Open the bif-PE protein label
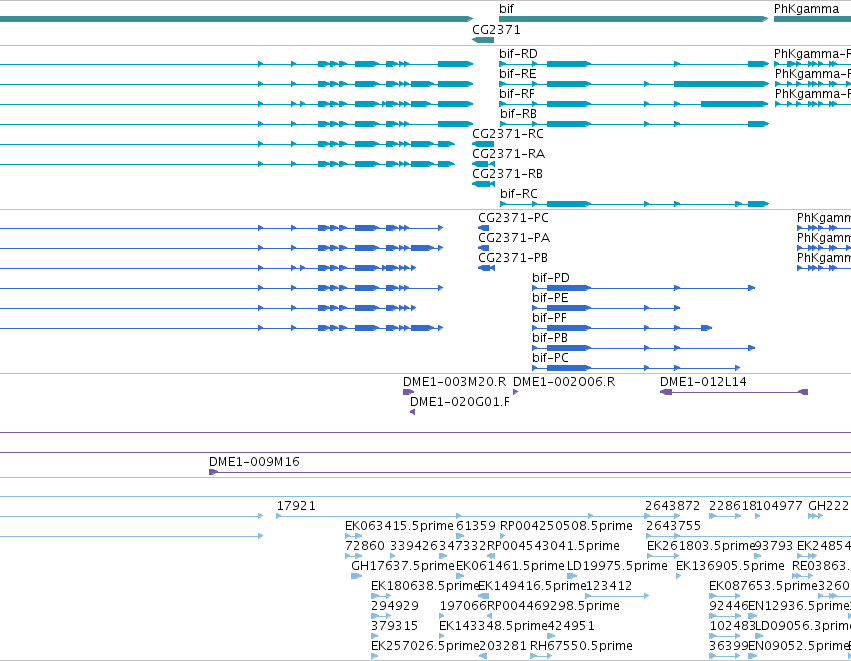The height and width of the screenshot is (661, 851). tap(550, 298)
